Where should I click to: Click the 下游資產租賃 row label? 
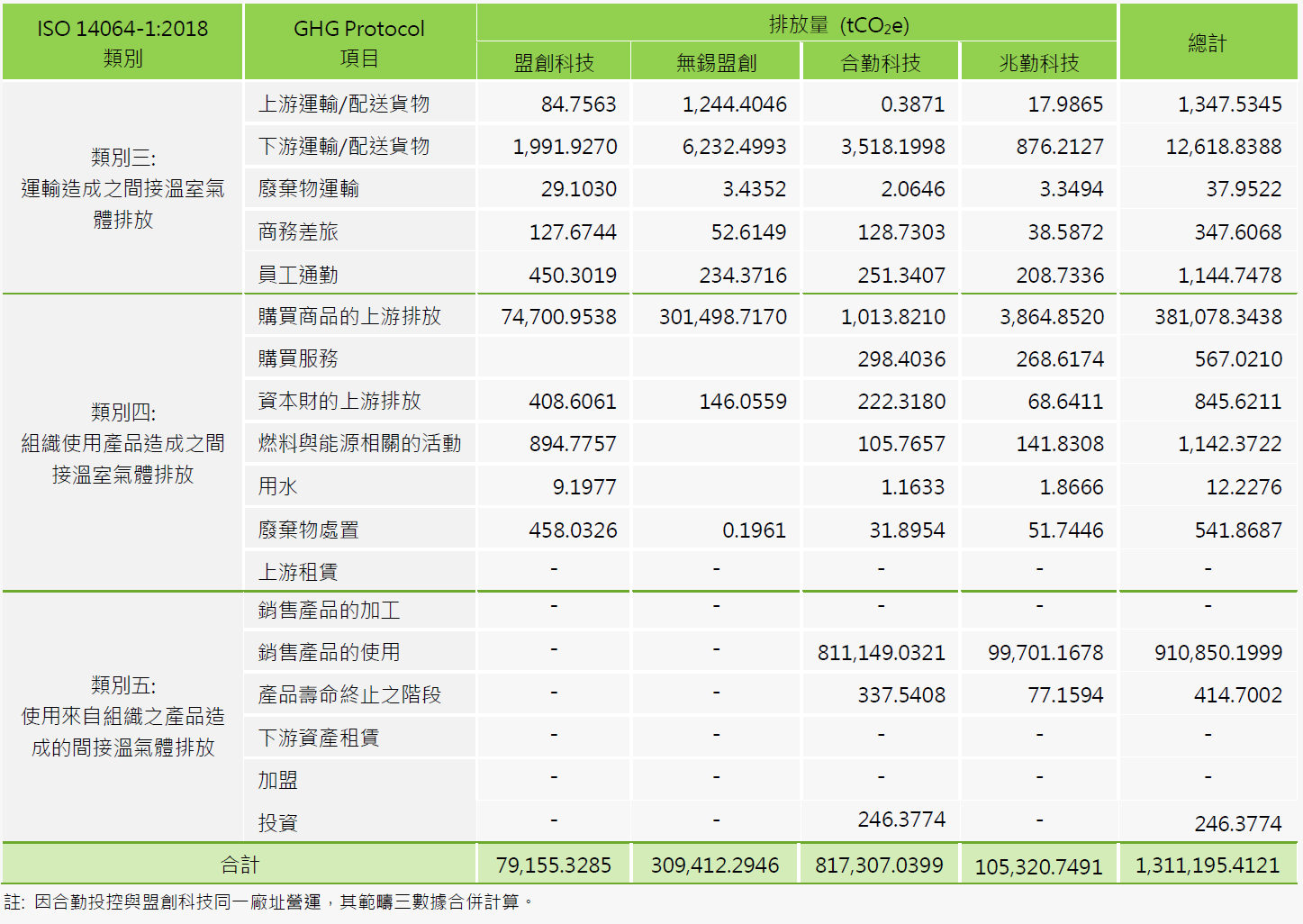click(x=319, y=738)
